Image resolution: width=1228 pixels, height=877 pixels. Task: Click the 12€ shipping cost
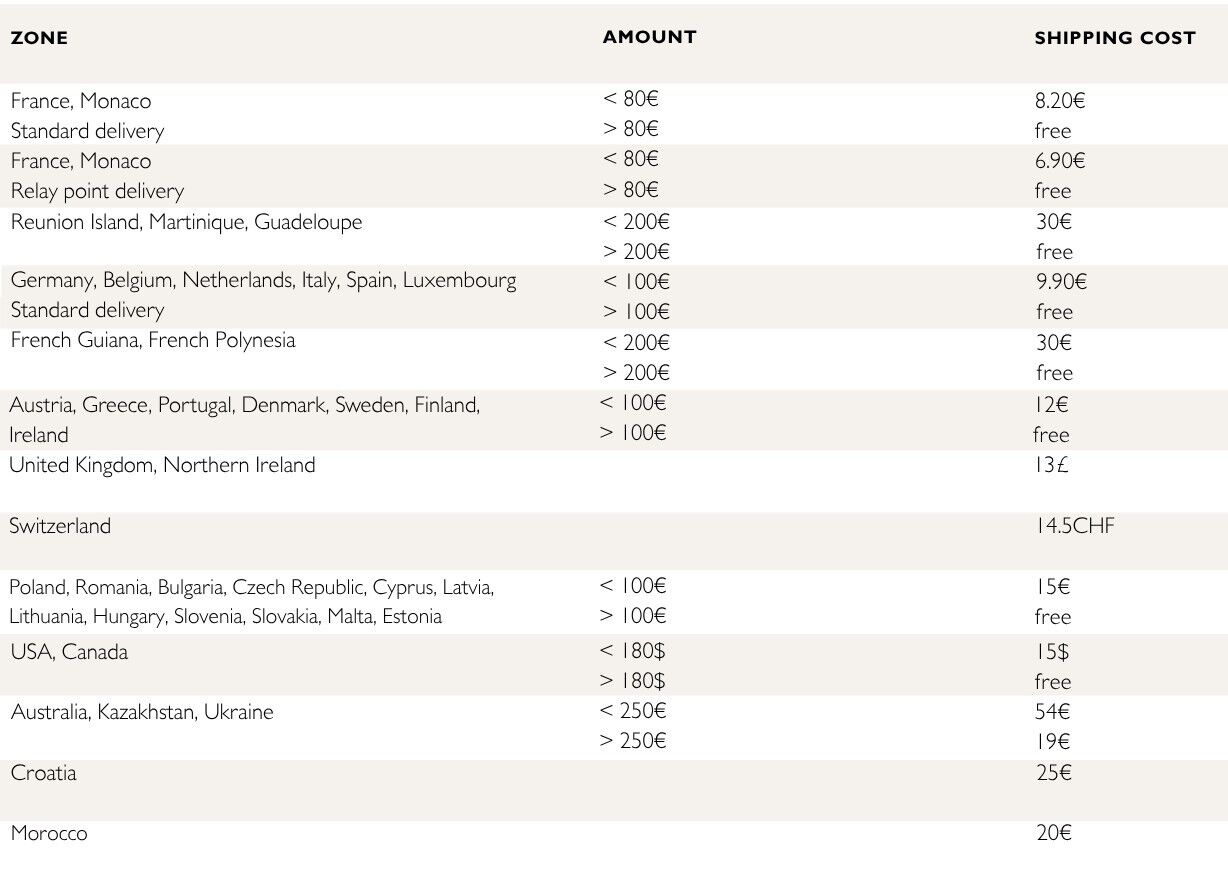coord(1052,405)
